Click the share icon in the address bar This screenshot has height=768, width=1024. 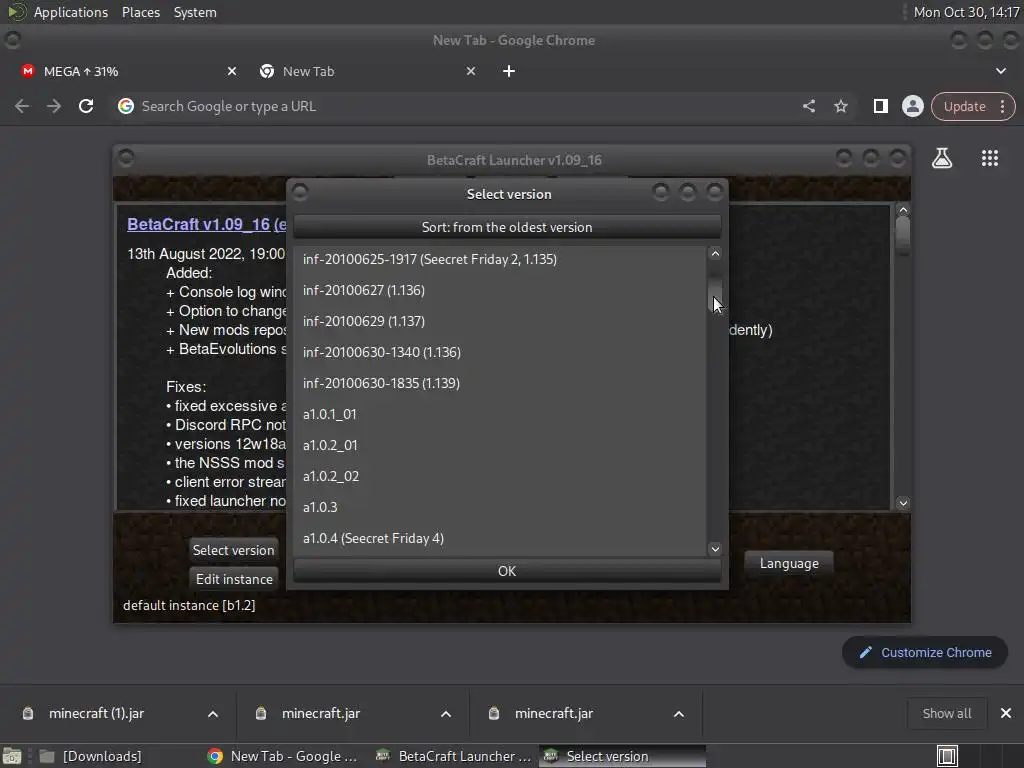tap(809, 106)
